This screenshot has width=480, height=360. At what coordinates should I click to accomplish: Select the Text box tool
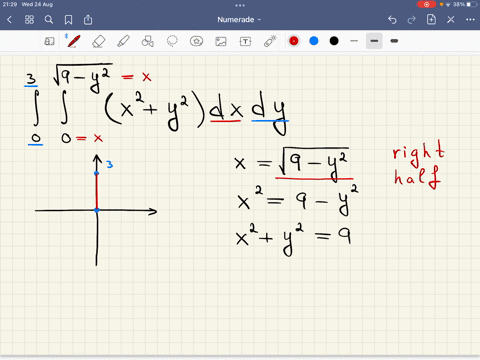(245, 41)
